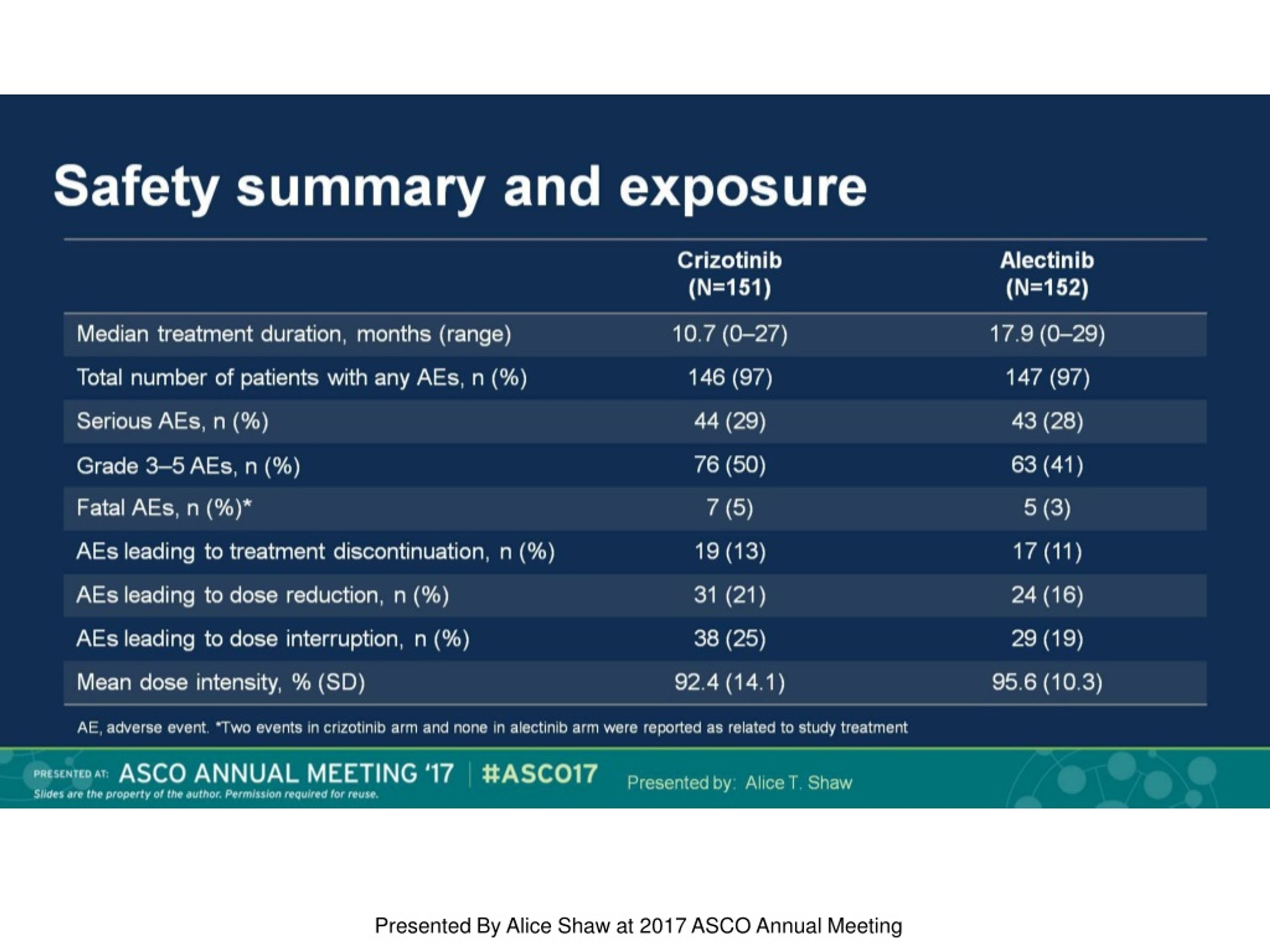Select the Crizotinib (N=151) column header
This screenshot has height=952, width=1270.
[x=729, y=274]
